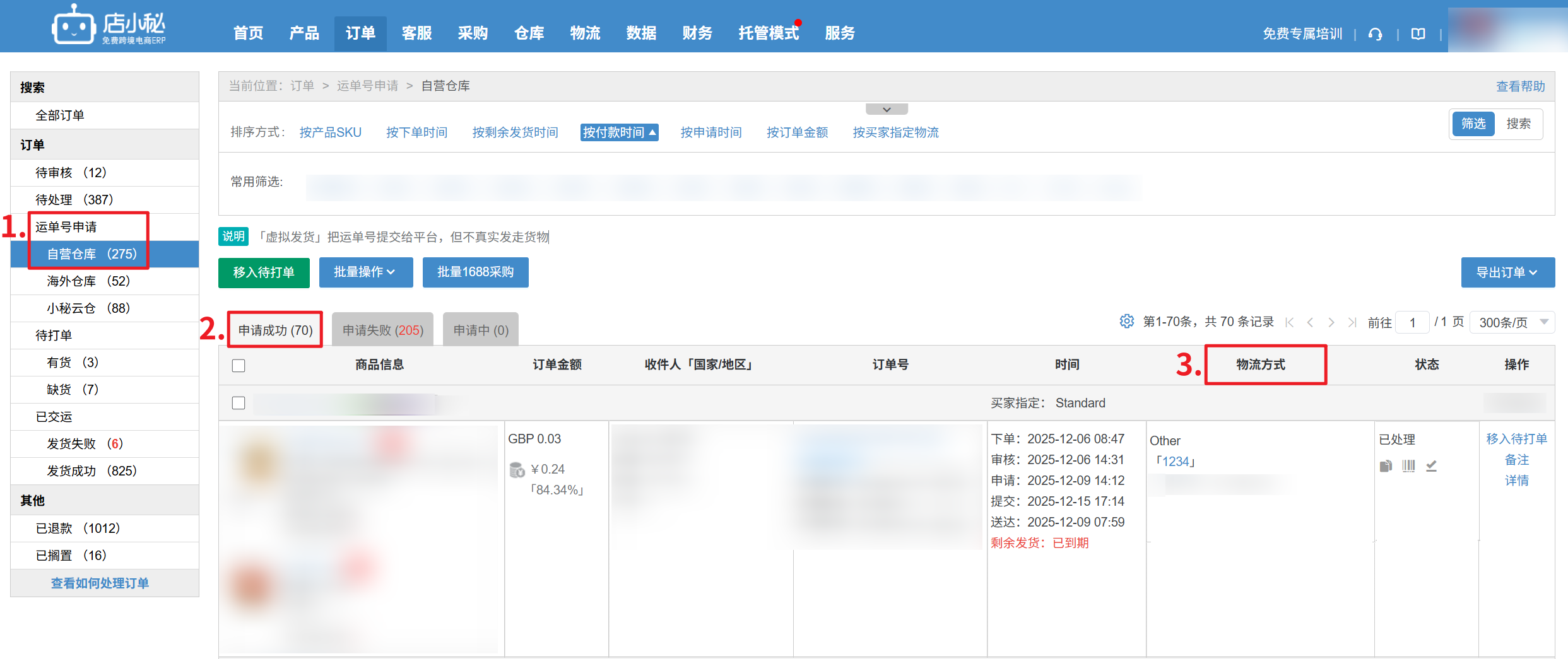
Task: Toggle sort by 按付款时间
Action: 619,132
